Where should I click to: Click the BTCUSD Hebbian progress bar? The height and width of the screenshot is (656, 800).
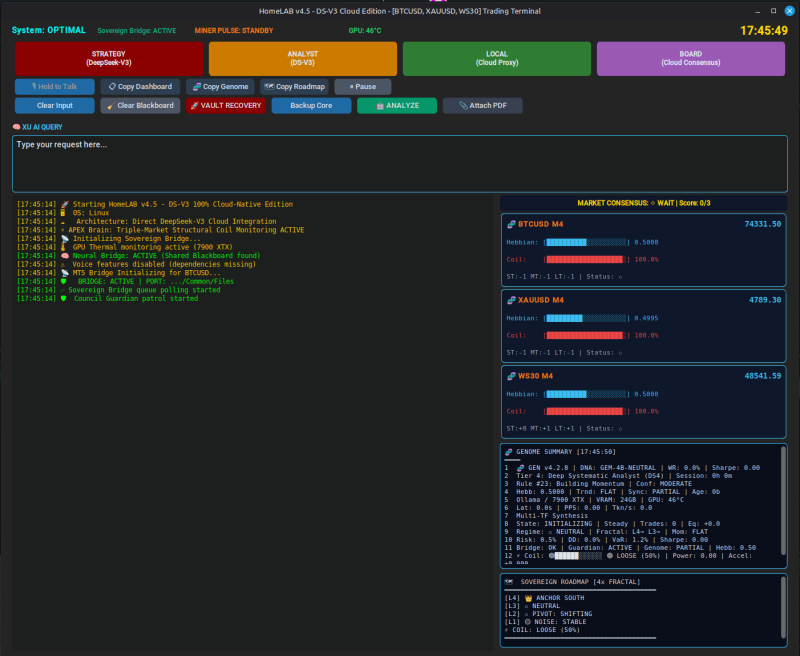pos(586,242)
